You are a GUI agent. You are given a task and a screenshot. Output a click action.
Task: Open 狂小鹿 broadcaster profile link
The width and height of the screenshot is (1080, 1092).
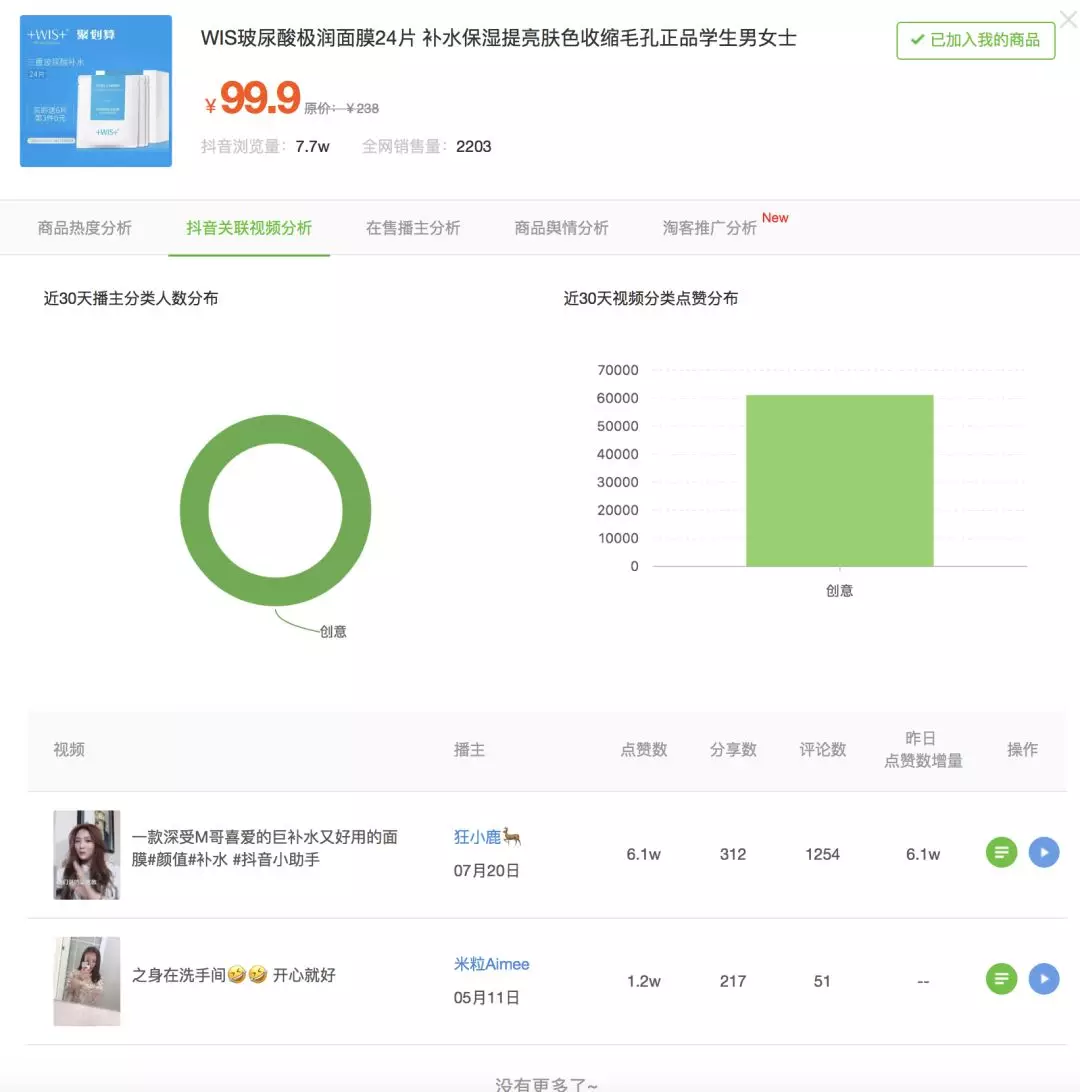click(487, 836)
